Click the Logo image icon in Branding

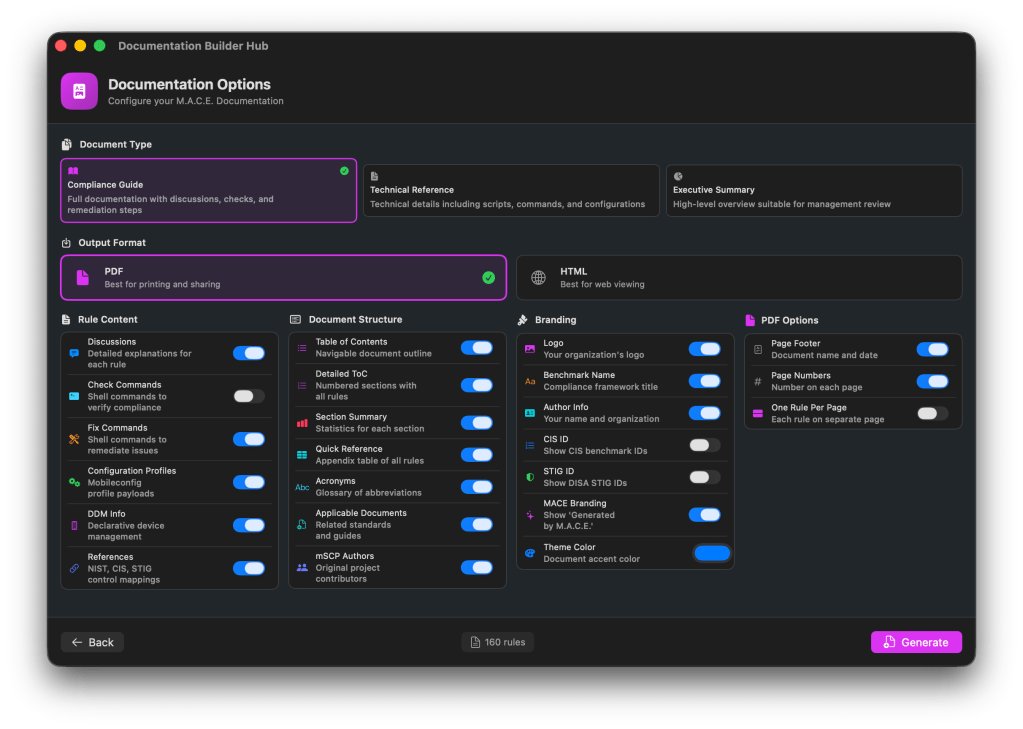point(530,349)
